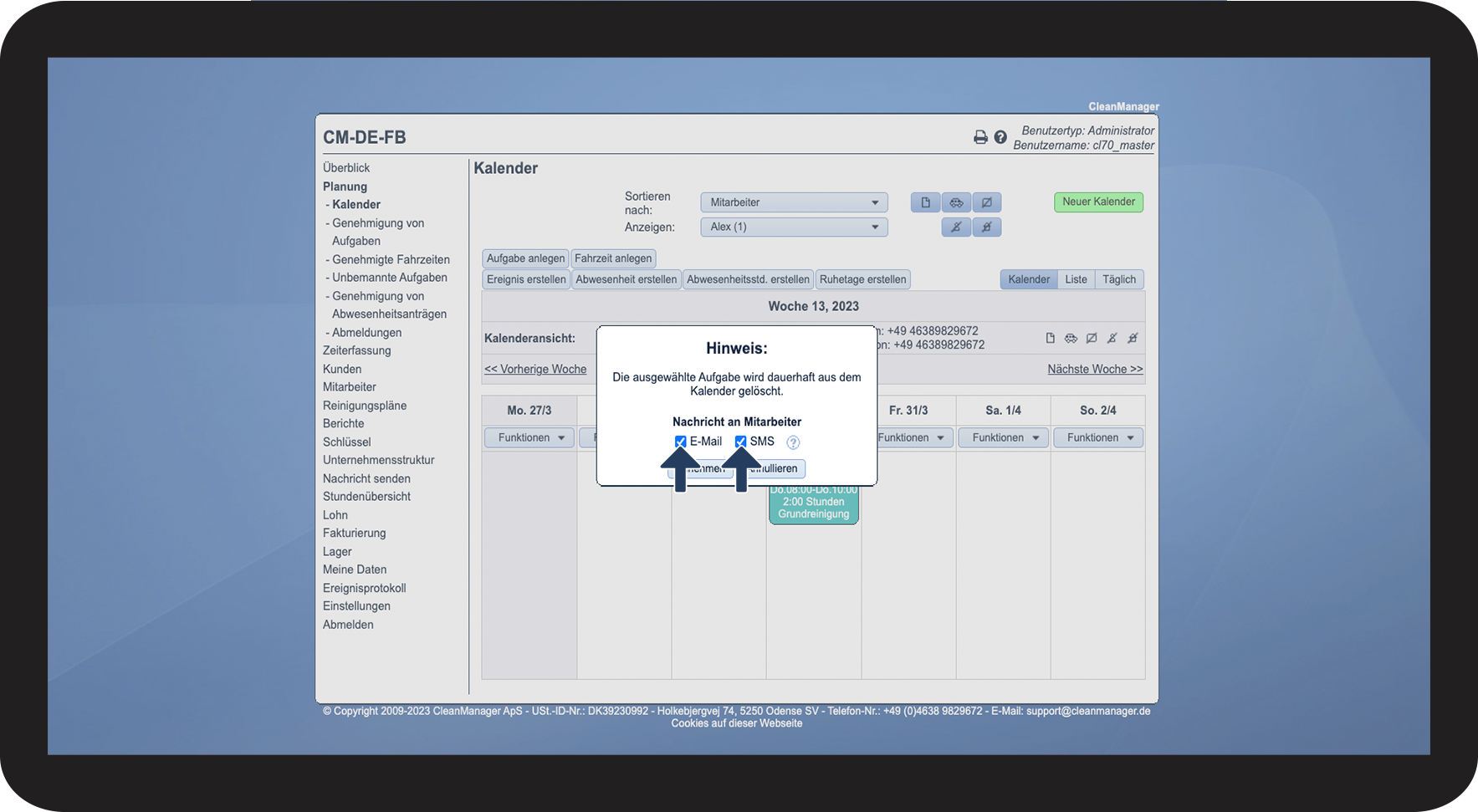1478x812 pixels.
Task: Click the Grundreinigung task block in calendar
Action: pyautogui.click(x=814, y=504)
